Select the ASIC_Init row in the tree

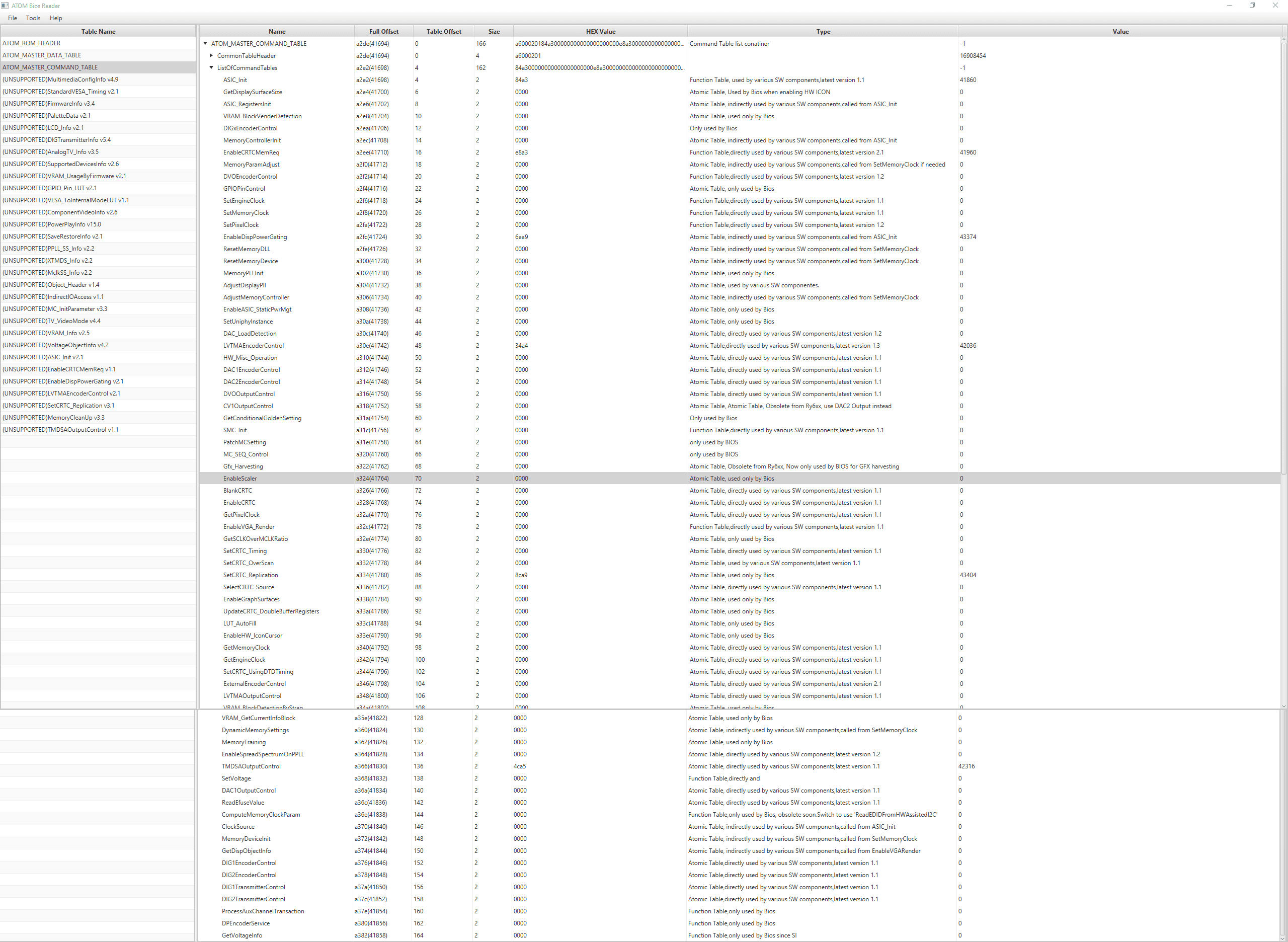[740, 80]
